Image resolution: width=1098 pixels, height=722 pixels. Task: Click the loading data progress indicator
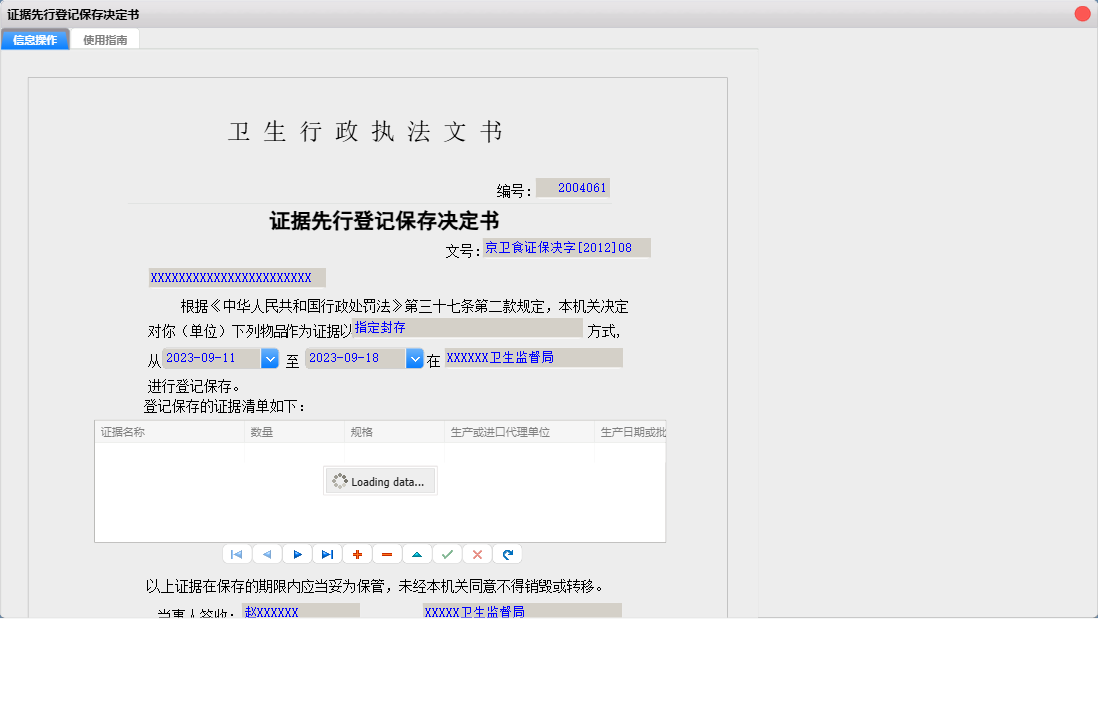pos(380,480)
